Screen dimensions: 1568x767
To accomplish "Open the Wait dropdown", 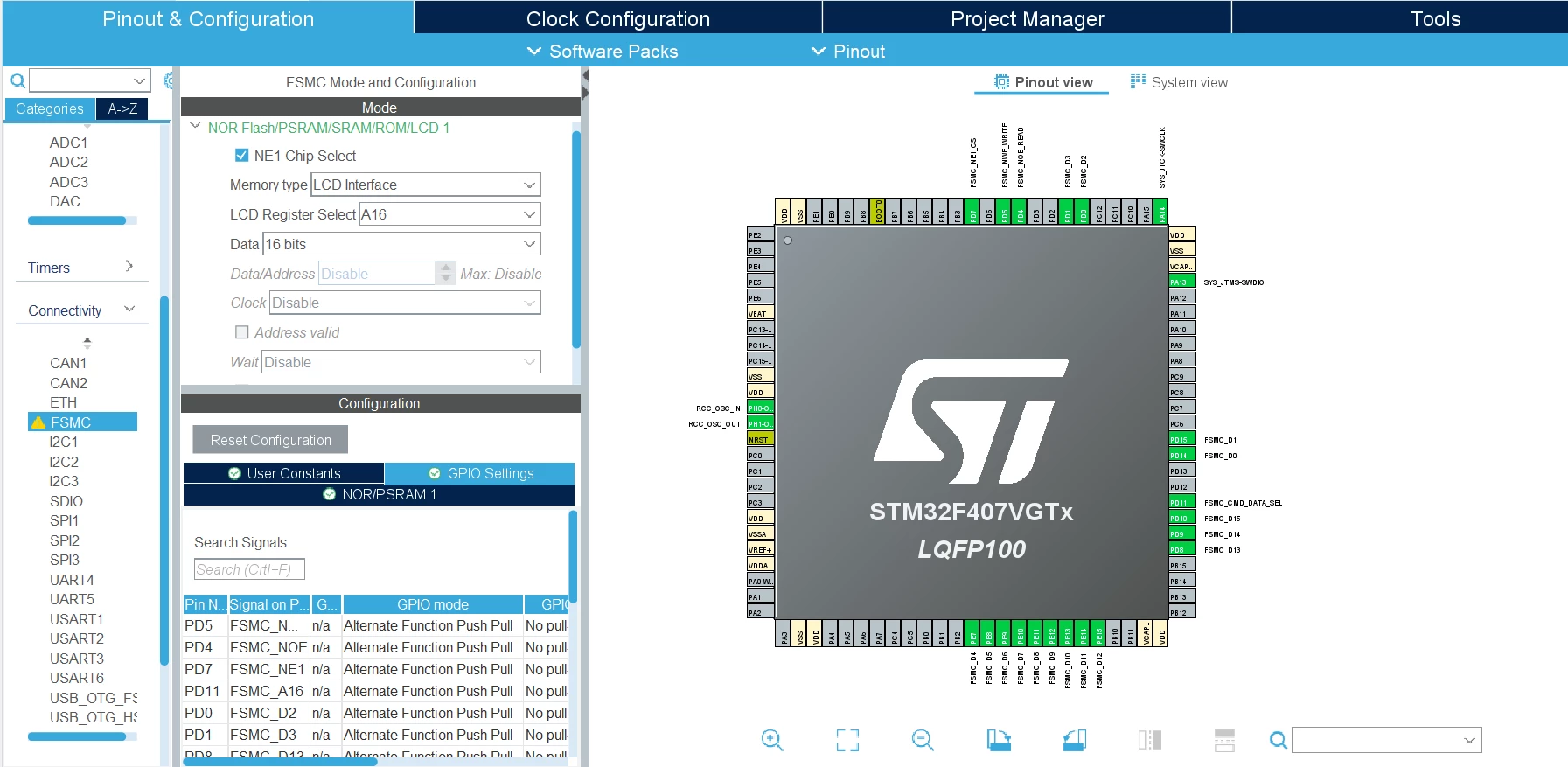I will 401,362.
